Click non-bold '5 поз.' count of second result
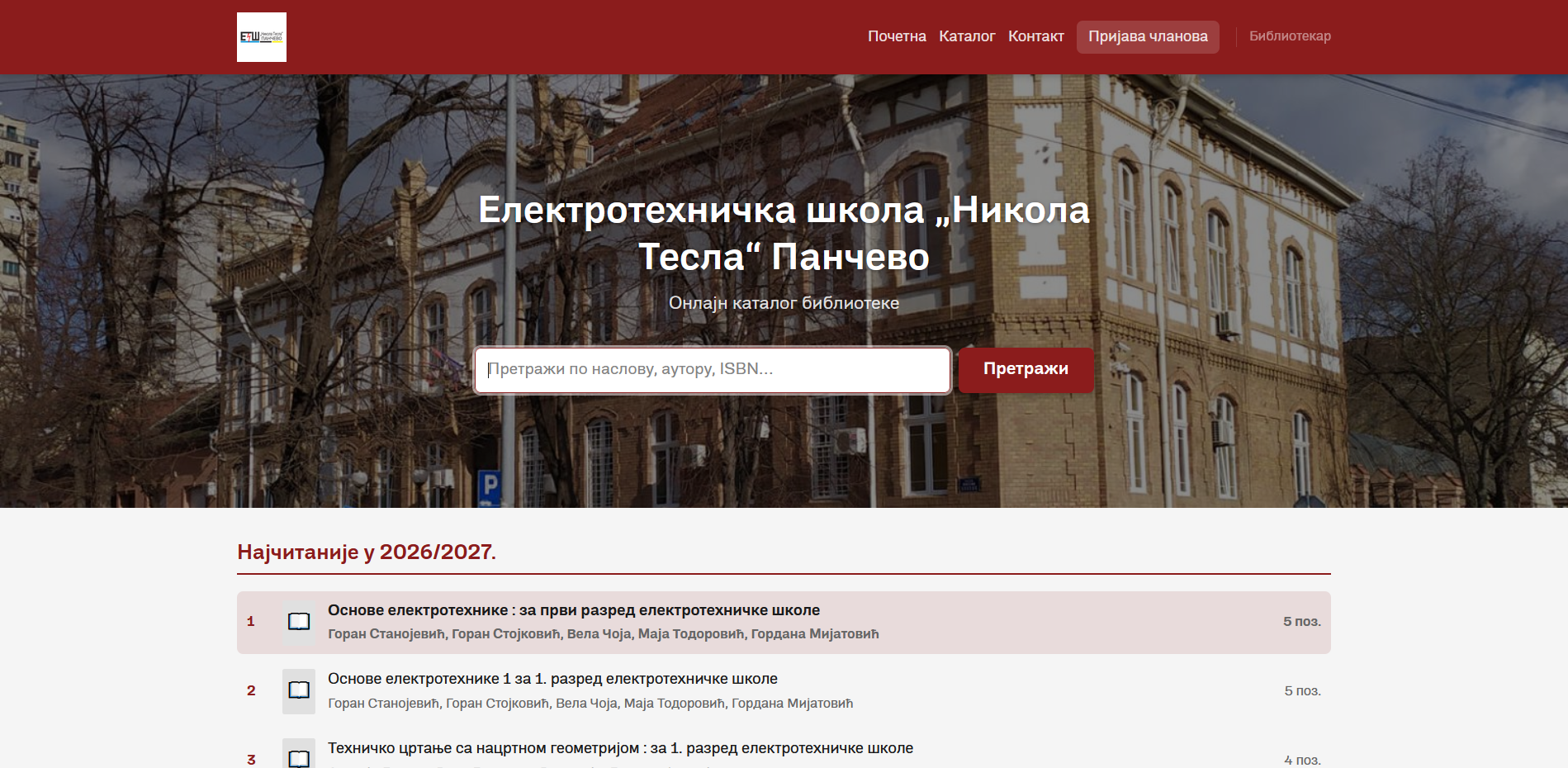This screenshot has height=768, width=1568. [1303, 691]
